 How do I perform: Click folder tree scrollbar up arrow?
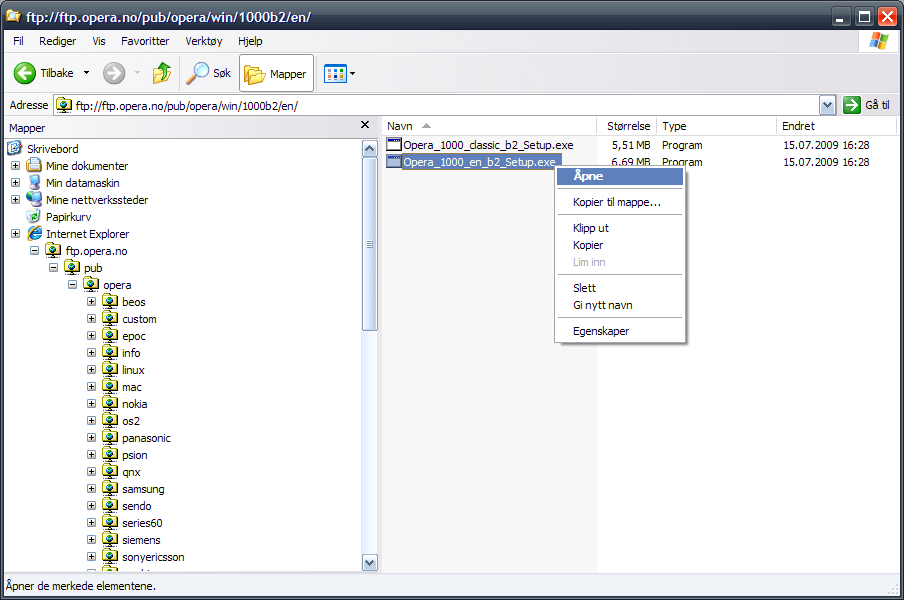[370, 149]
